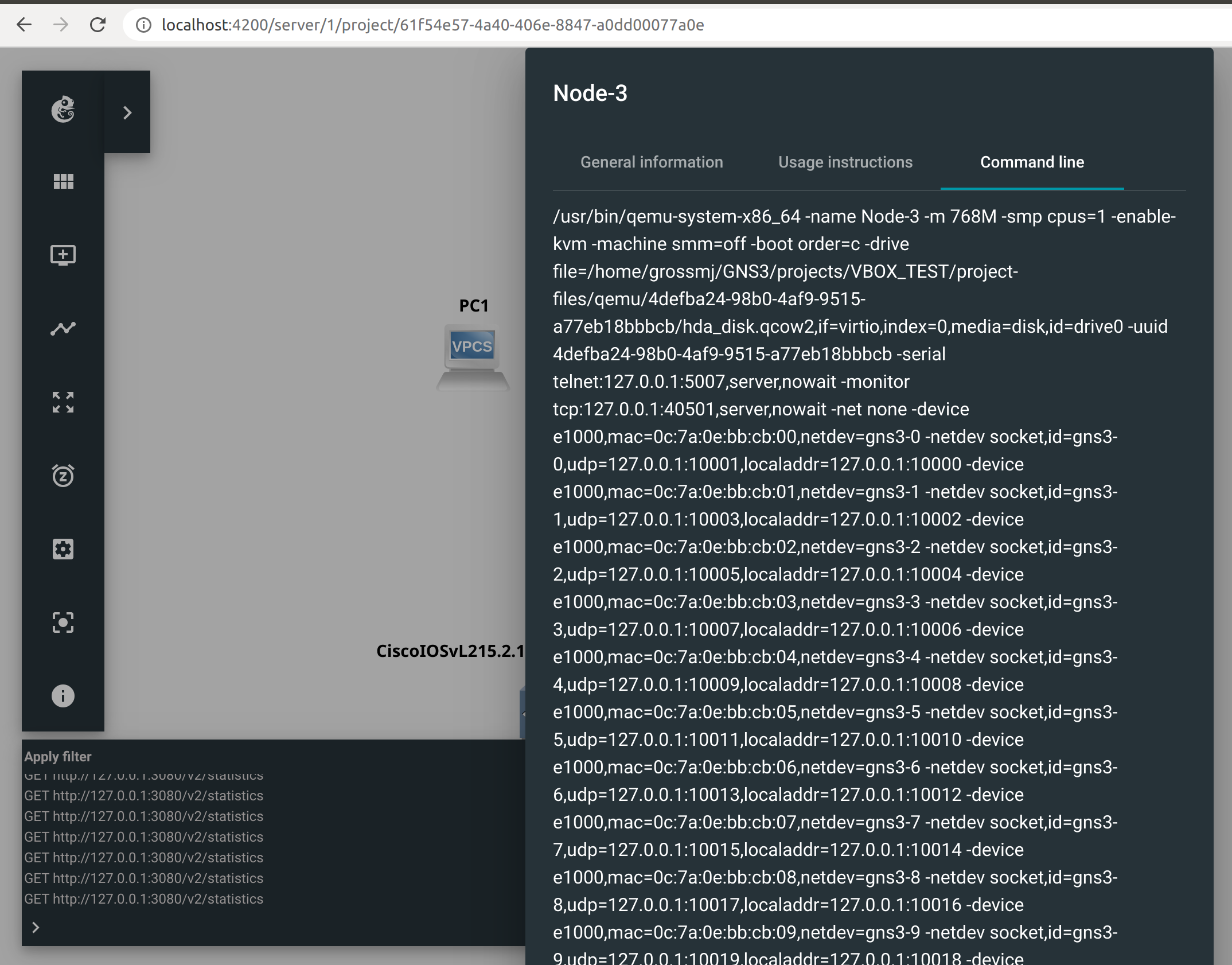Click the Apply filter label
Viewport: 1232px width, 965px height.
tap(57, 756)
